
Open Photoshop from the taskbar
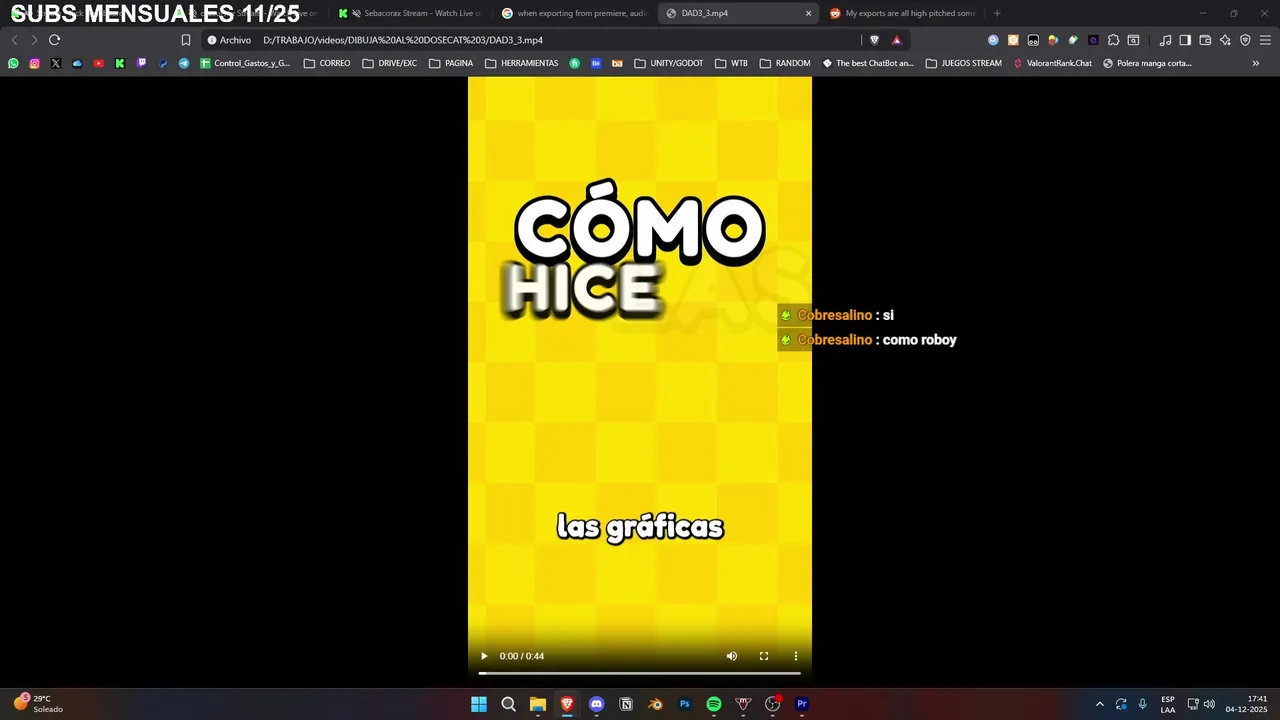685,704
